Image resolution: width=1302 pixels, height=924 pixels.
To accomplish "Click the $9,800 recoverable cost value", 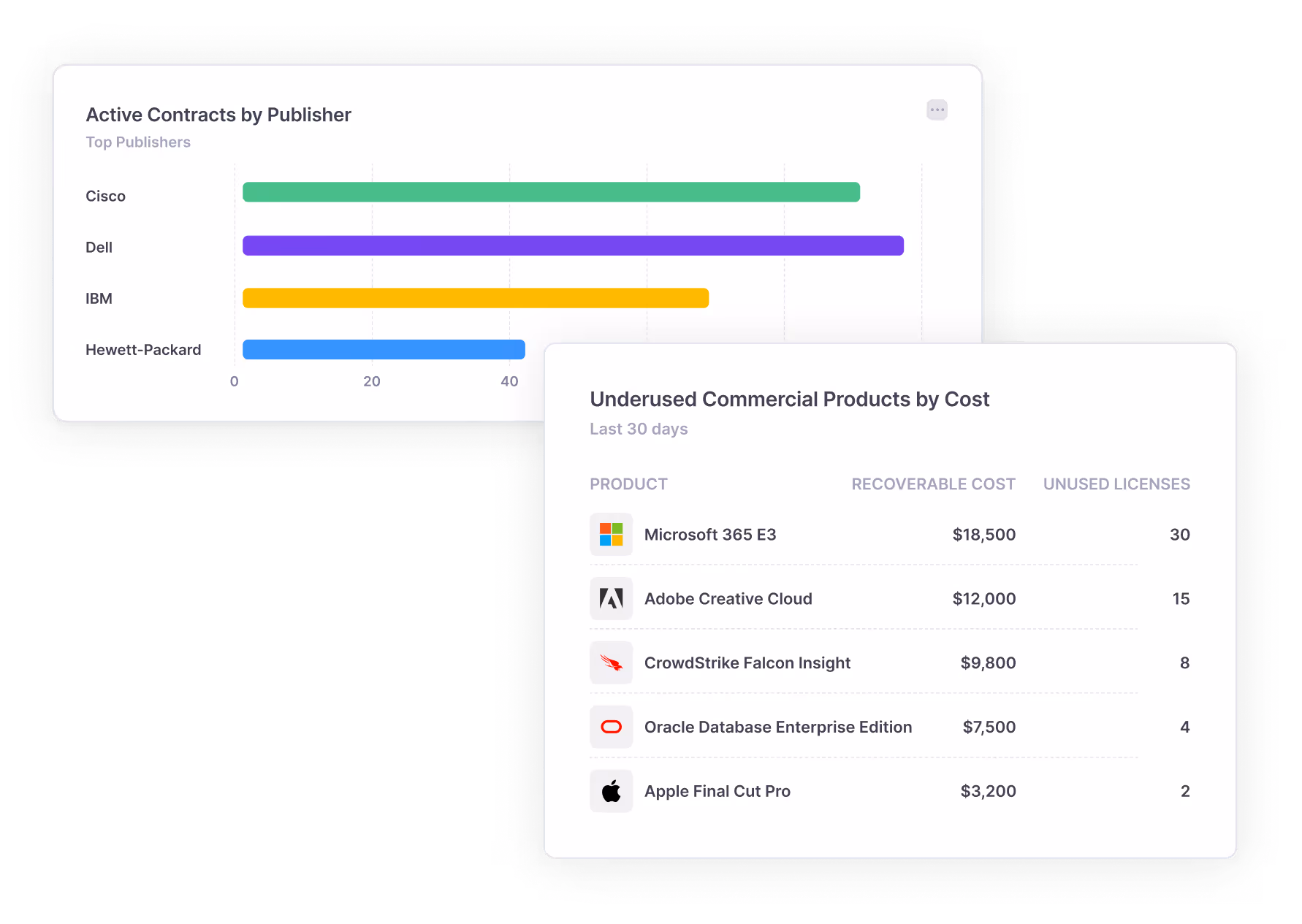I will pyautogui.click(x=988, y=663).
